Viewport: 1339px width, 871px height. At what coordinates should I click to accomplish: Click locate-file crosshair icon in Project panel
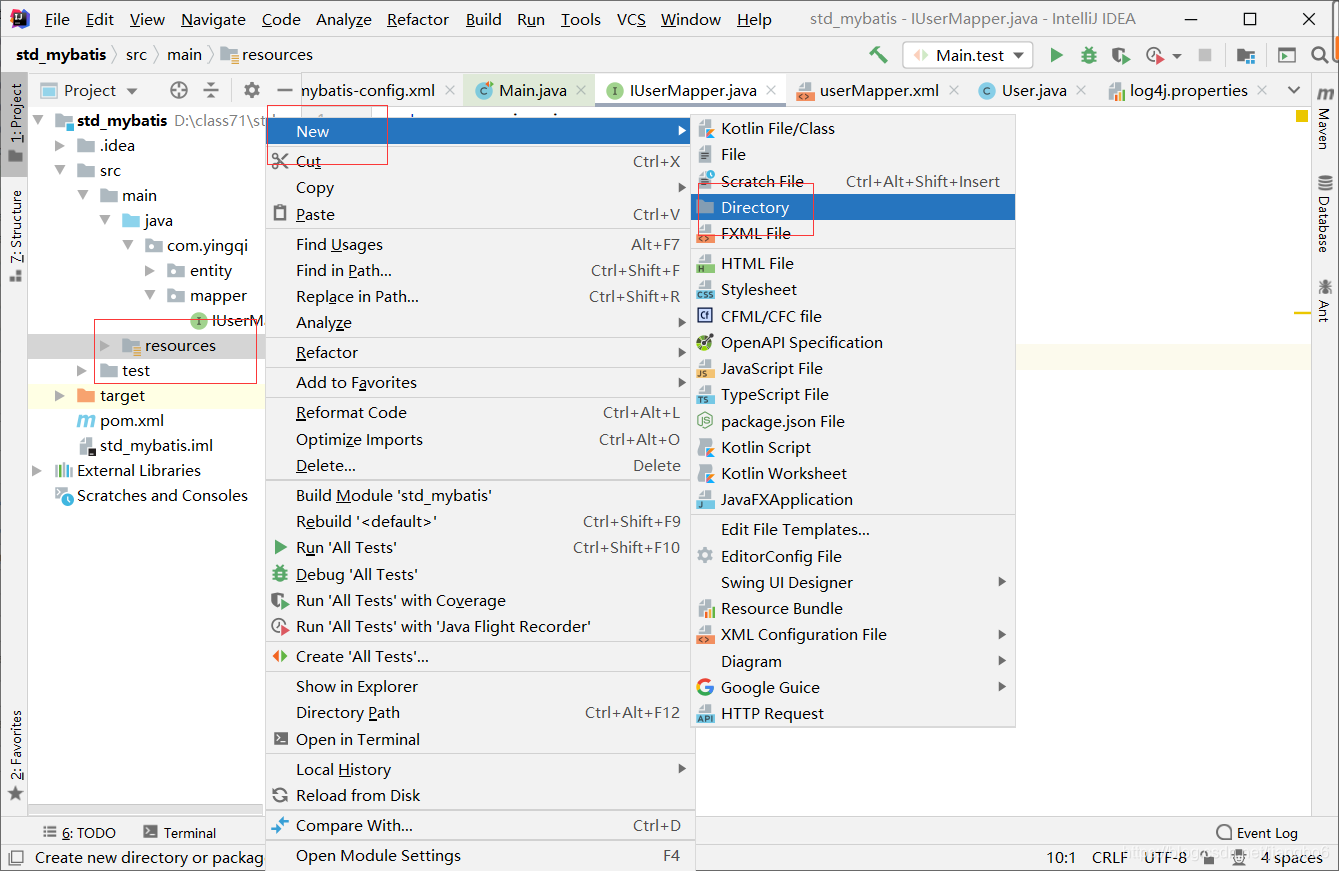coord(179,90)
